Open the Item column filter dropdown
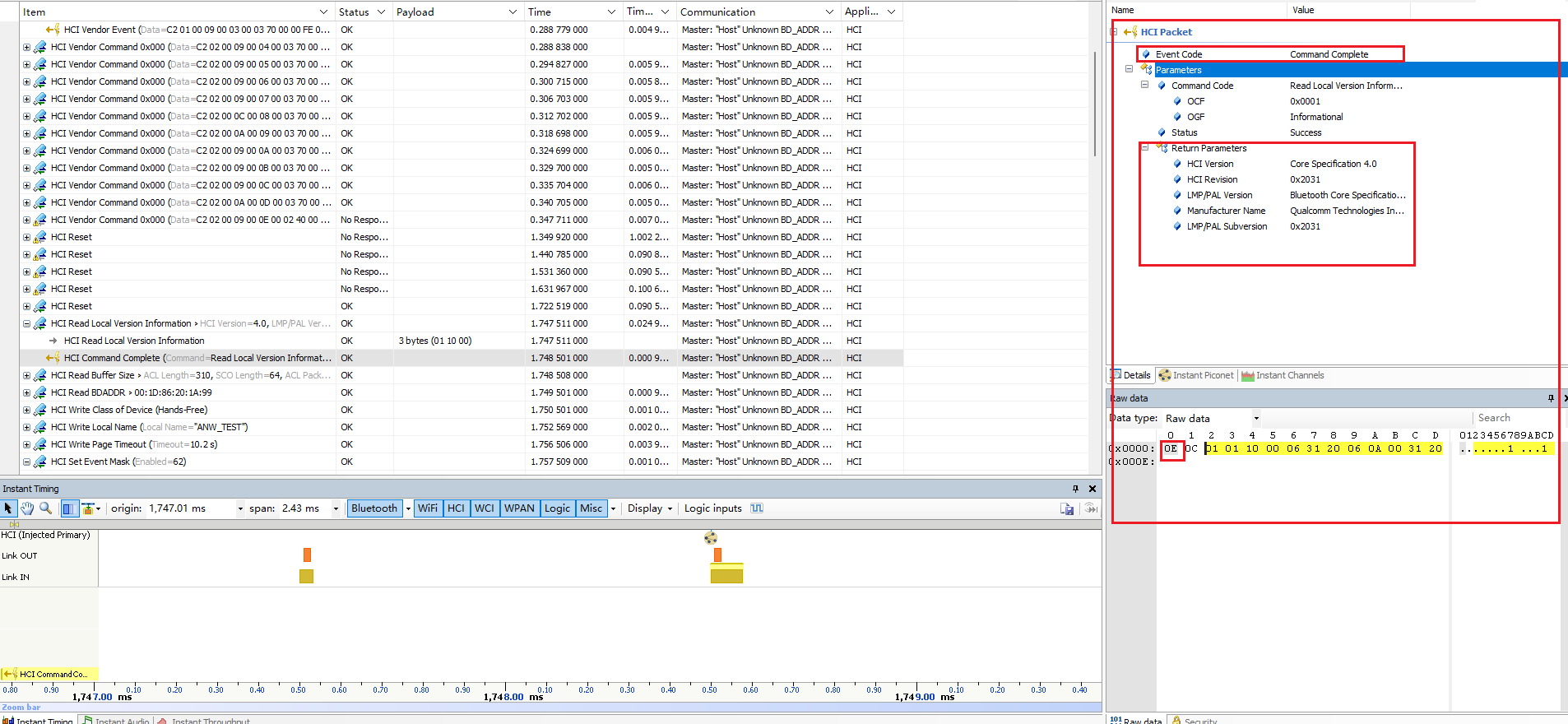This screenshot has height=724, width=1568. (x=323, y=12)
